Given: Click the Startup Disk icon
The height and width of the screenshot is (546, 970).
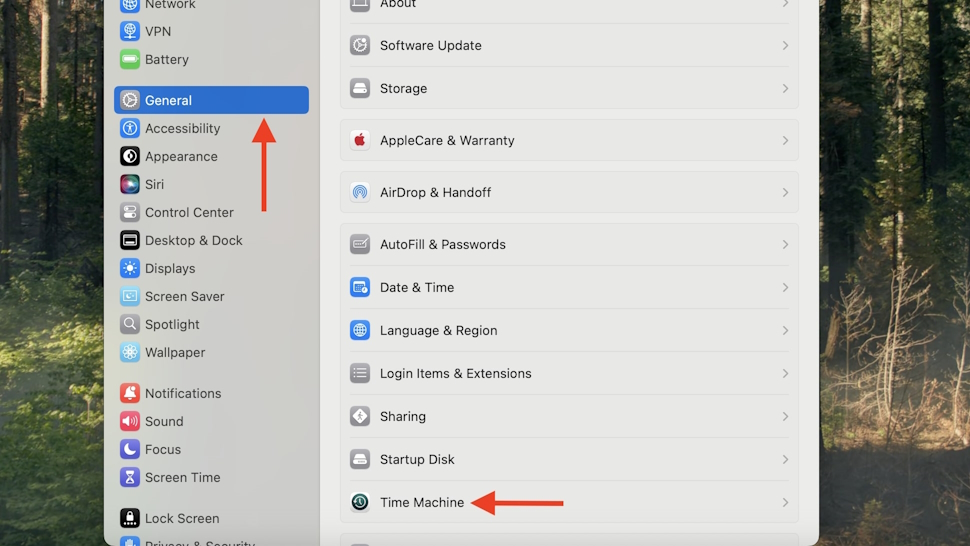Looking at the screenshot, I should (360, 459).
